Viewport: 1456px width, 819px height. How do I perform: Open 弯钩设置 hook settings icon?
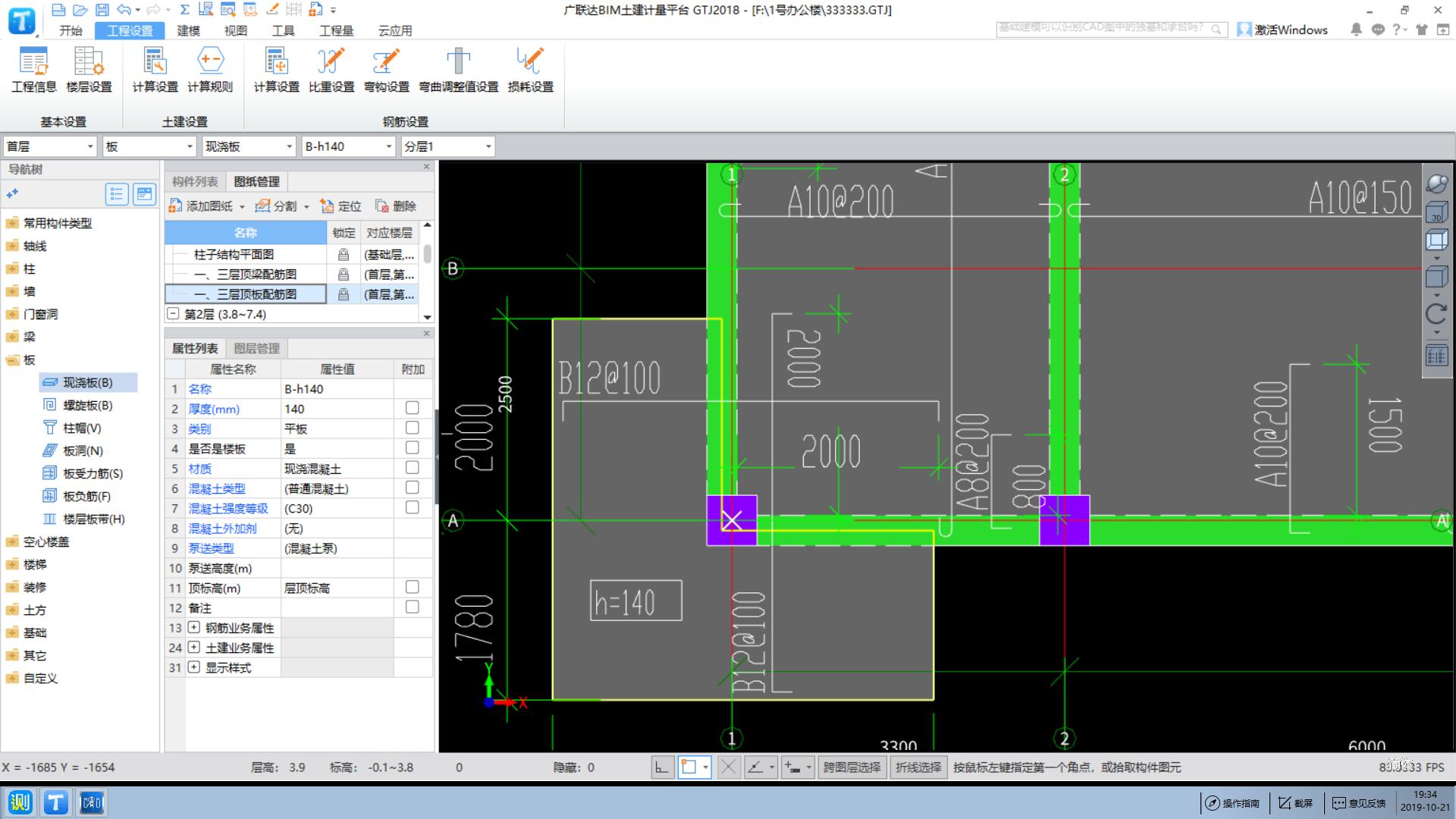pos(386,70)
